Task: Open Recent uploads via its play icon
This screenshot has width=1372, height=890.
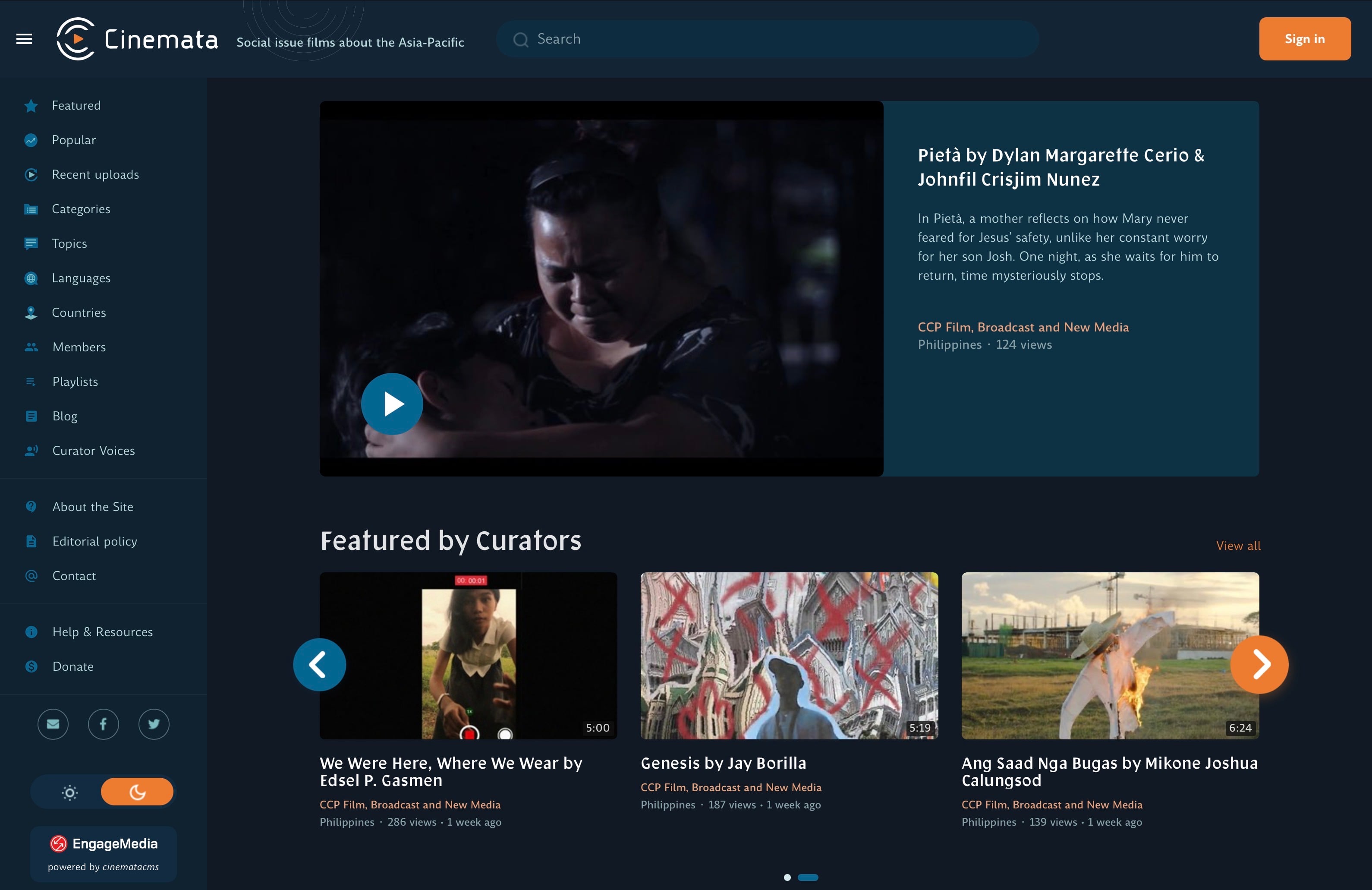Action: coord(31,175)
